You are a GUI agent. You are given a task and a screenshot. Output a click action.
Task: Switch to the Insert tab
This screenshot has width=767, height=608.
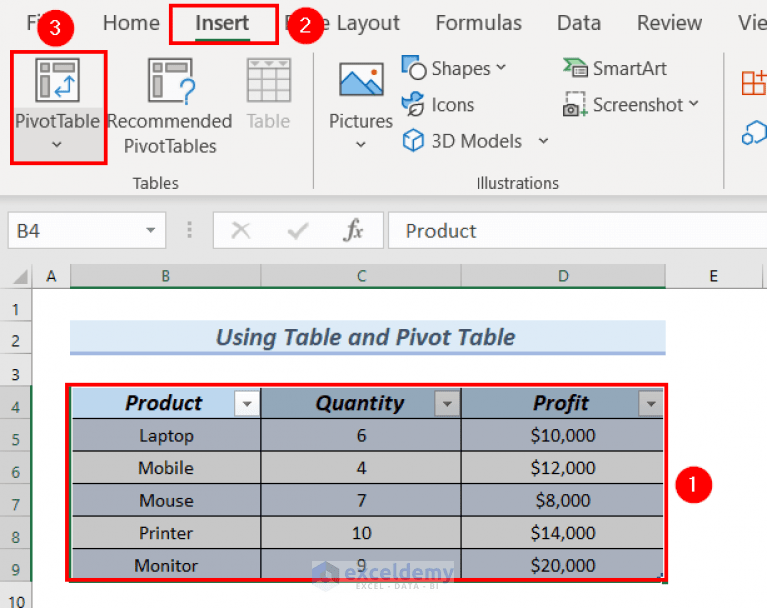click(x=222, y=23)
